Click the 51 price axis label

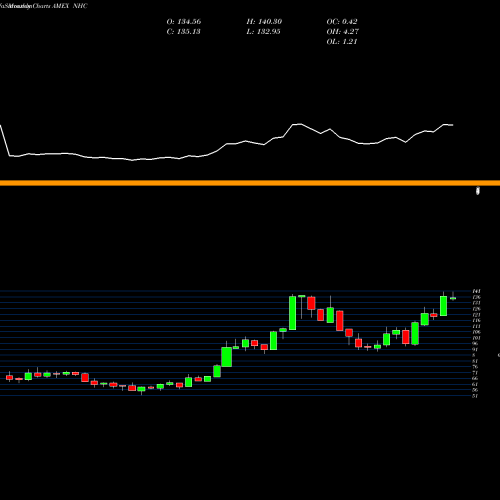click(x=475, y=396)
